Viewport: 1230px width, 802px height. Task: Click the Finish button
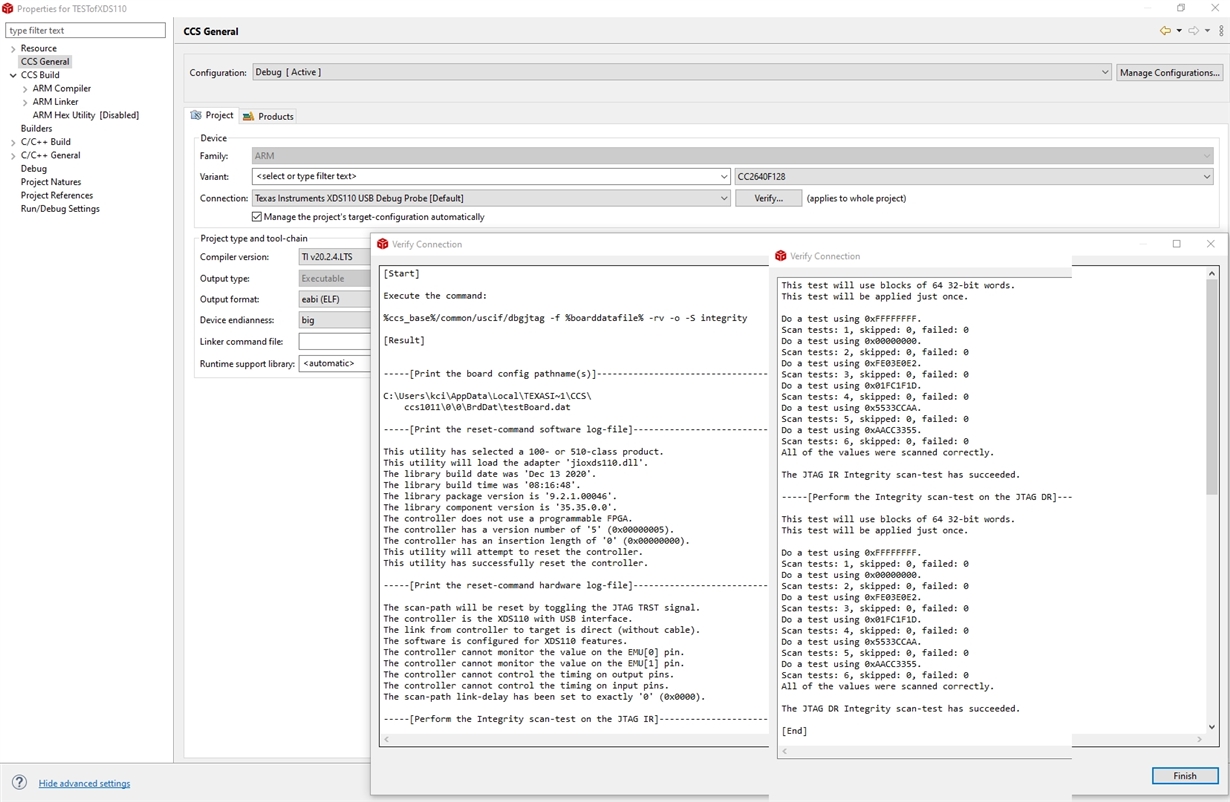1185,775
